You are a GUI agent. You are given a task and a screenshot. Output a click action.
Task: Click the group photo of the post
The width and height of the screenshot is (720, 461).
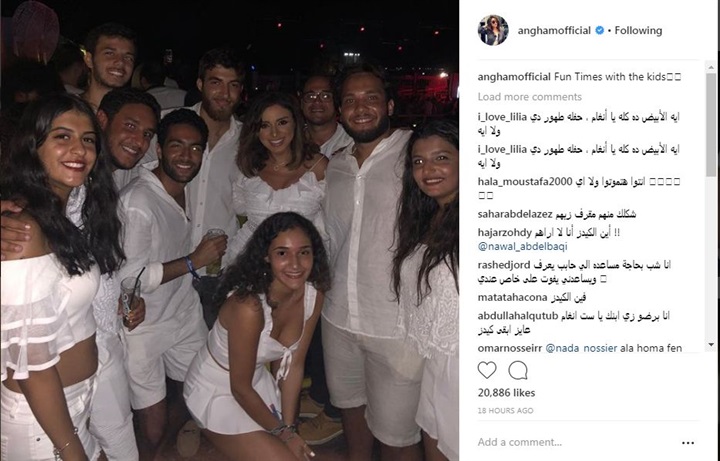[230, 230]
